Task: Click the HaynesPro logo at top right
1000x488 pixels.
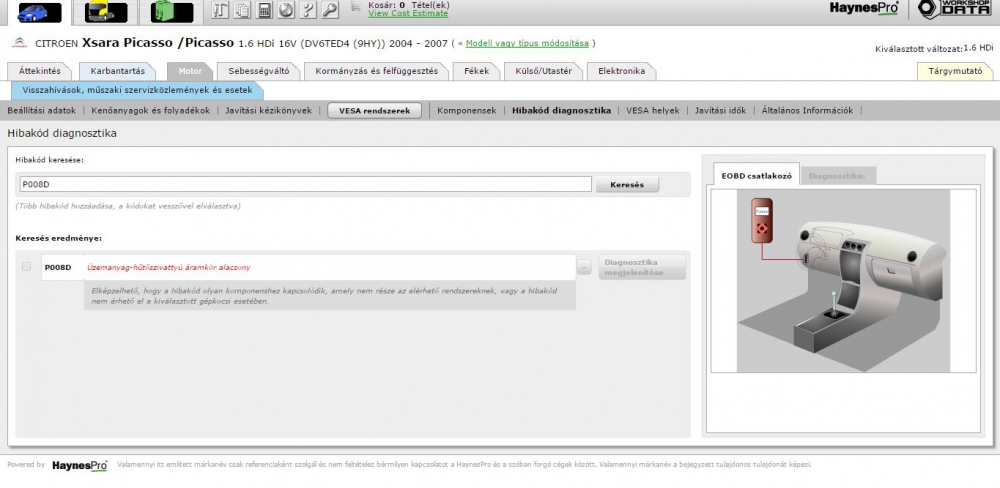Action: pyautogui.click(x=864, y=8)
